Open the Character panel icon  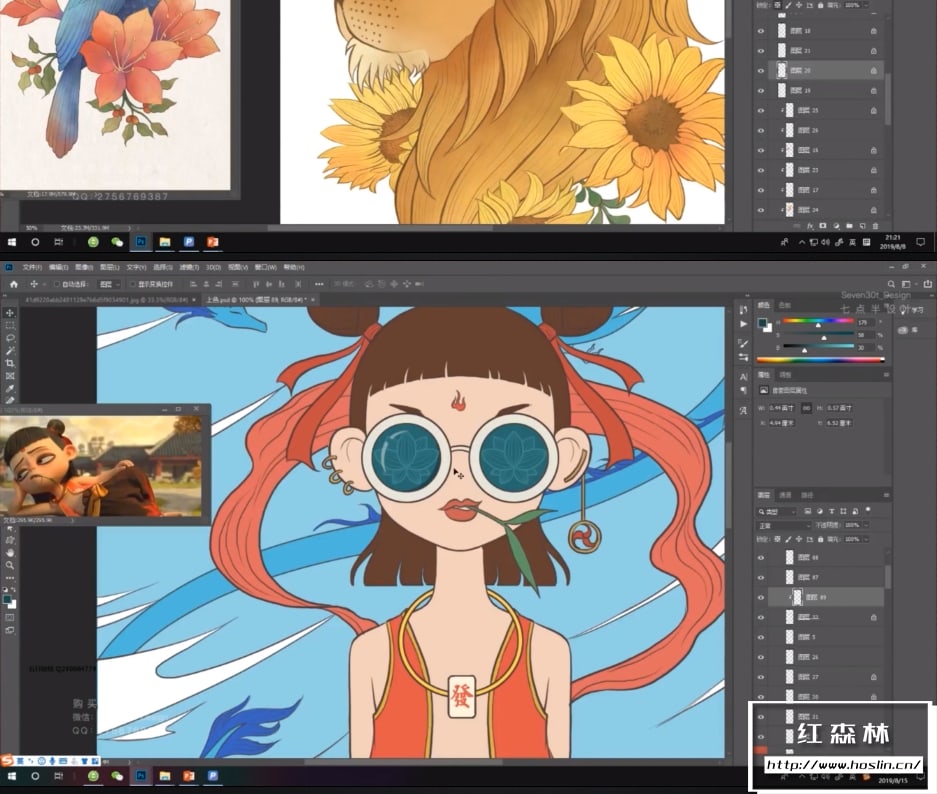click(x=743, y=377)
